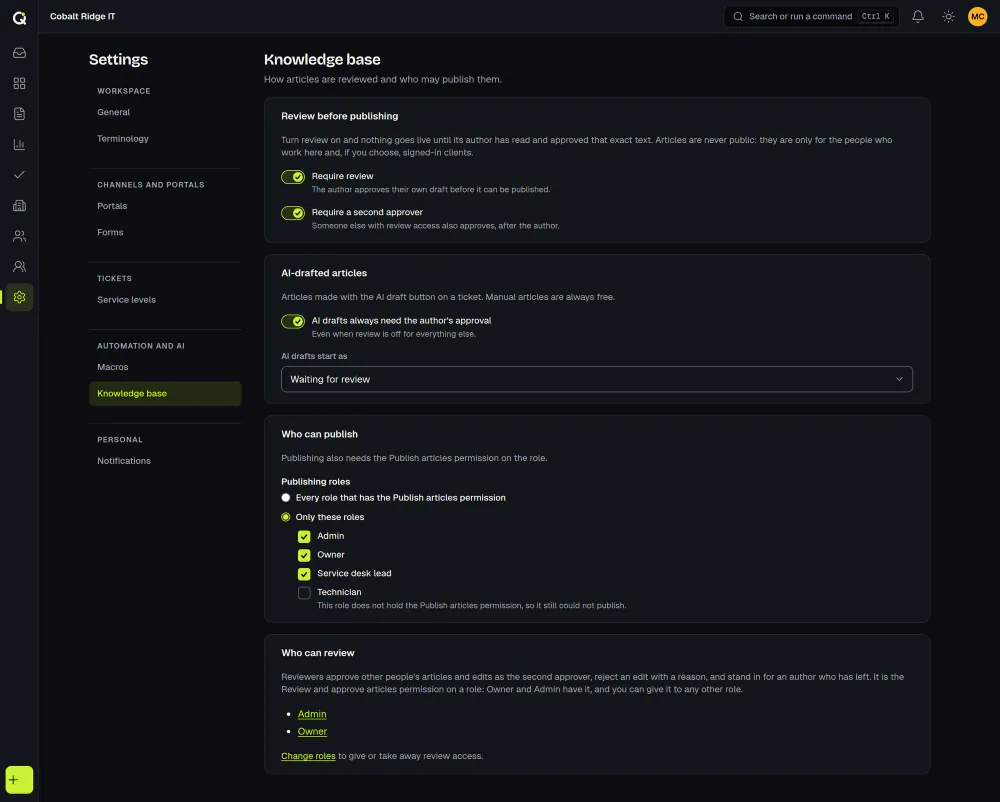The width and height of the screenshot is (1000, 802).
Task: Go to Forms settings
Action: [x=165, y=232]
